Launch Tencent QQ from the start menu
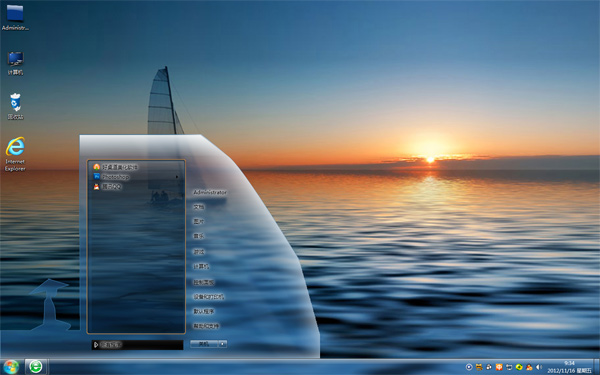Viewport: 600px width, 375px height. tap(108, 186)
